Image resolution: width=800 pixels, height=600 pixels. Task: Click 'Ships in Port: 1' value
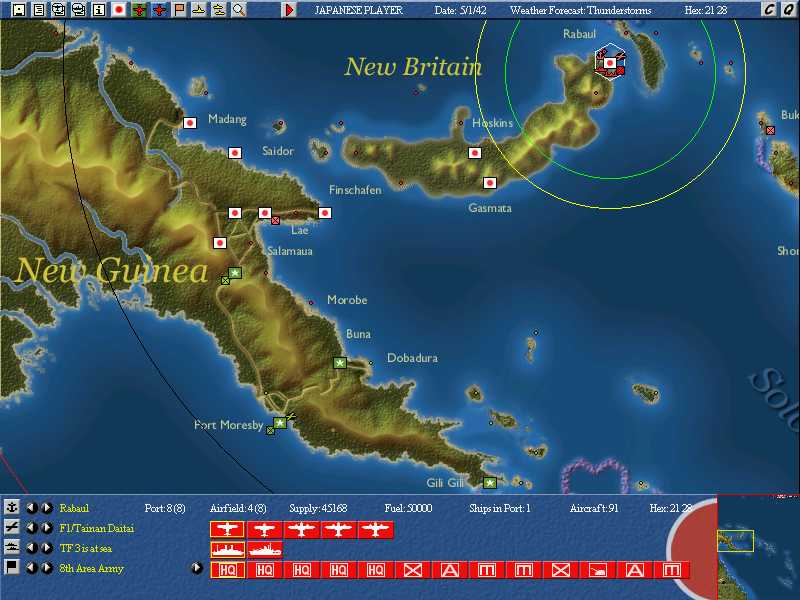[499, 508]
